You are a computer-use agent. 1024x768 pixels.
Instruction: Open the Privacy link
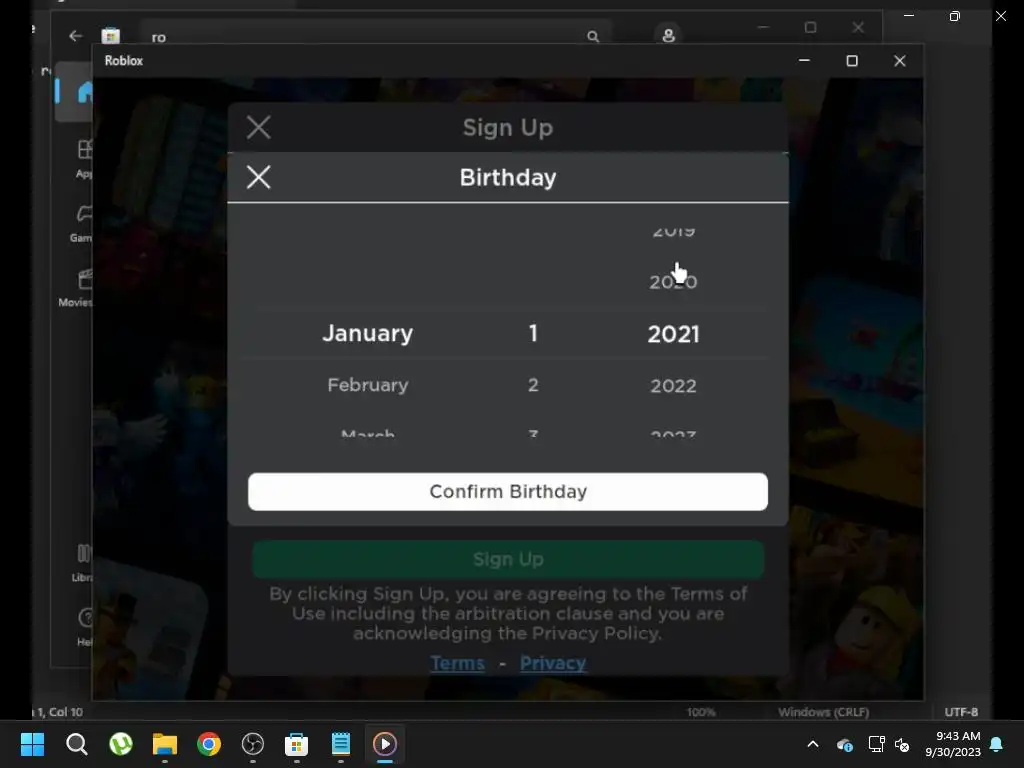(552, 663)
